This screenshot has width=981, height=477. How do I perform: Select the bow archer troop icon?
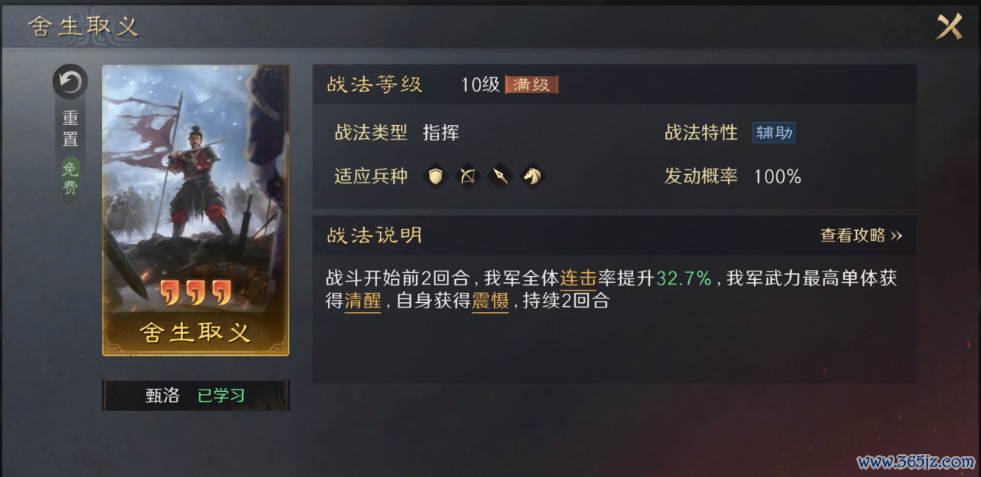point(467,177)
